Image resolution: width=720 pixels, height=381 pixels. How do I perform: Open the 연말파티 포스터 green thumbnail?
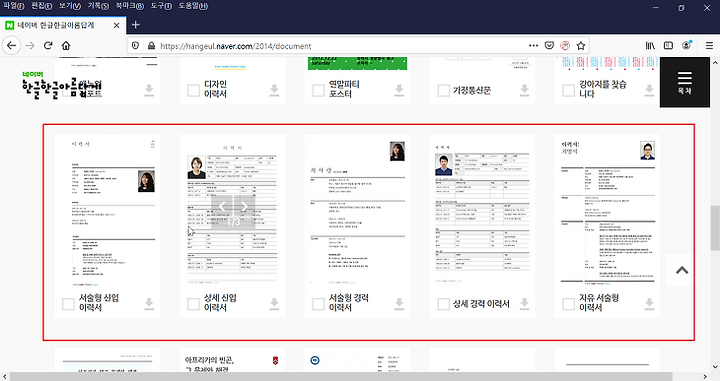click(x=357, y=63)
